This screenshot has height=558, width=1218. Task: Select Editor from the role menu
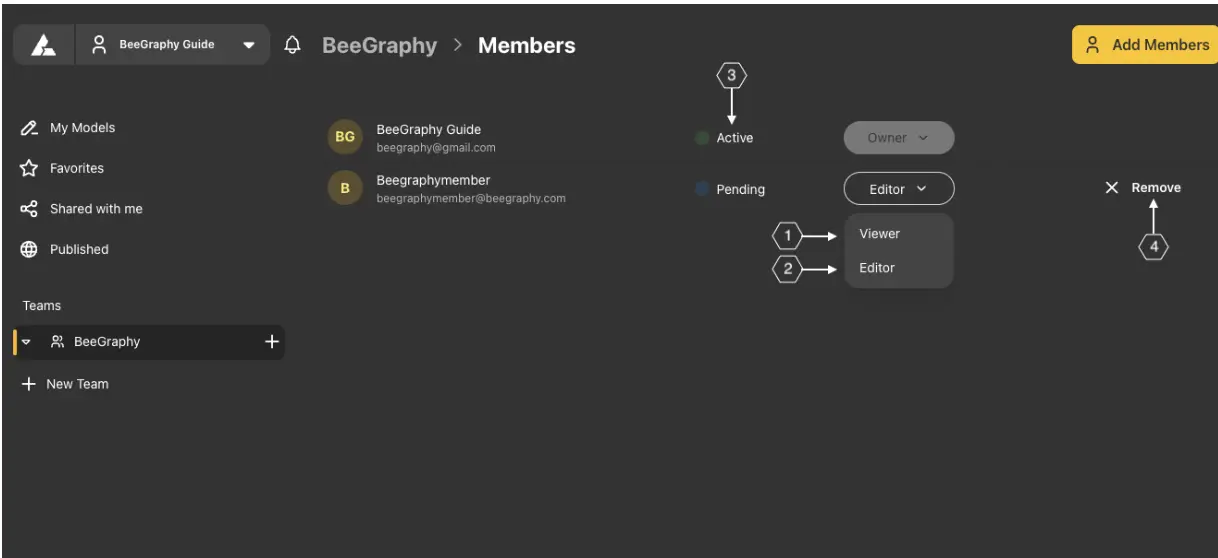[x=877, y=268]
